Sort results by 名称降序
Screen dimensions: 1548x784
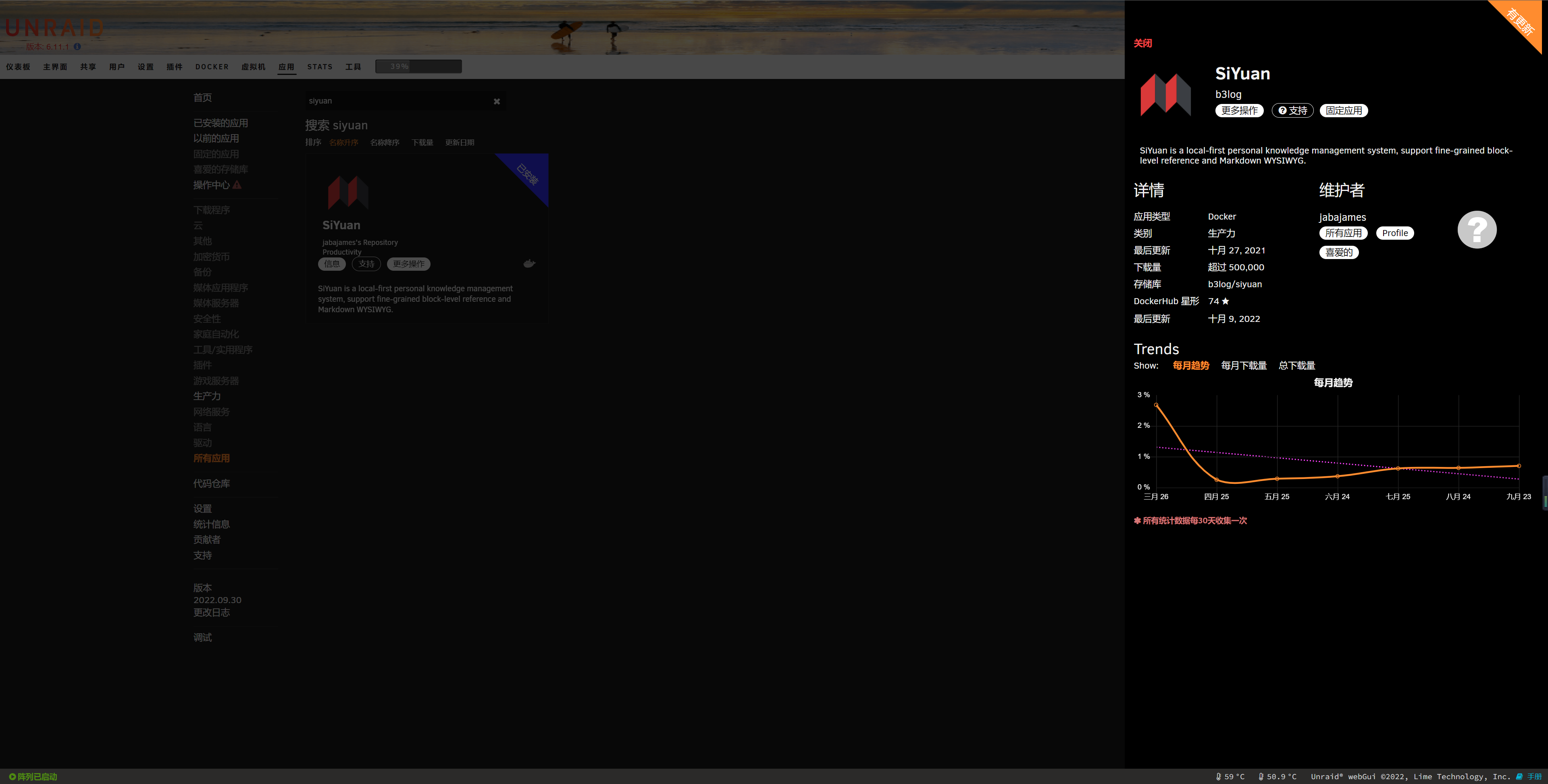385,142
